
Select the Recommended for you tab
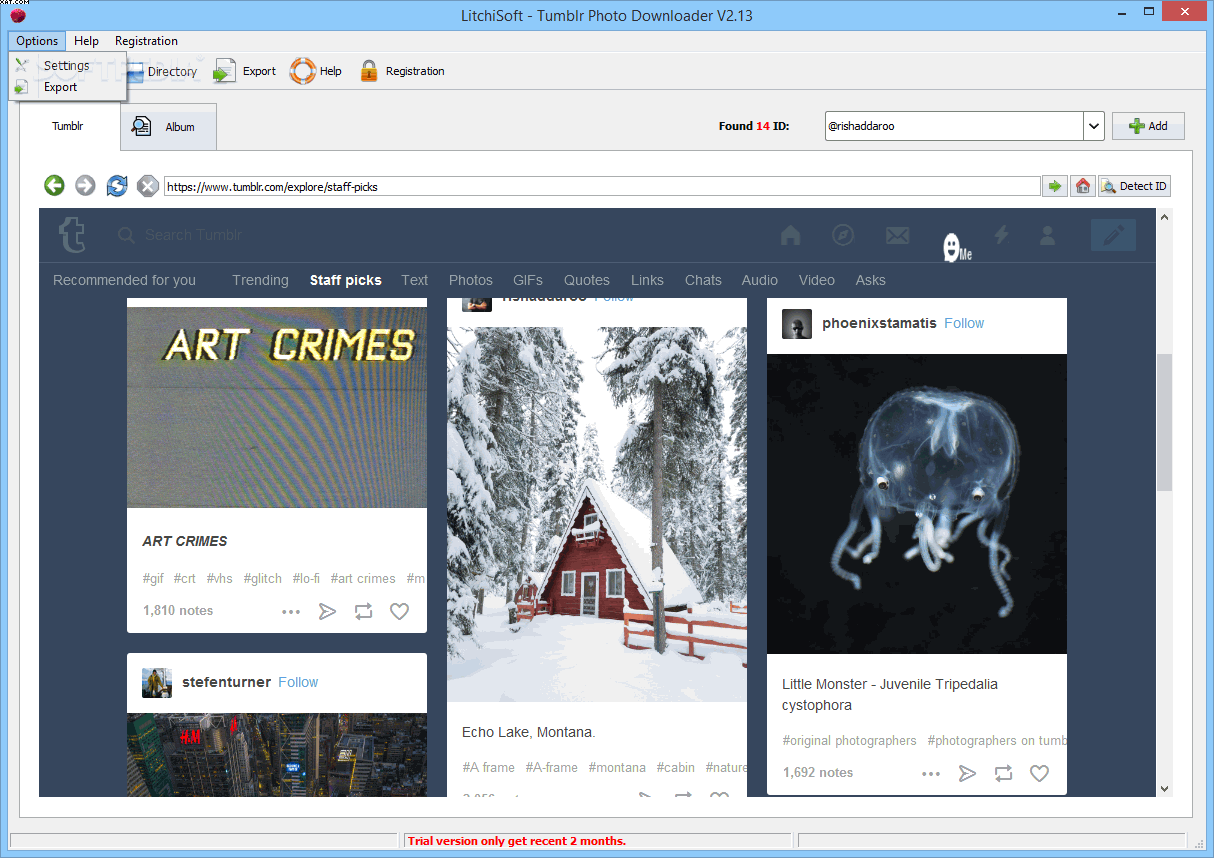click(x=124, y=280)
